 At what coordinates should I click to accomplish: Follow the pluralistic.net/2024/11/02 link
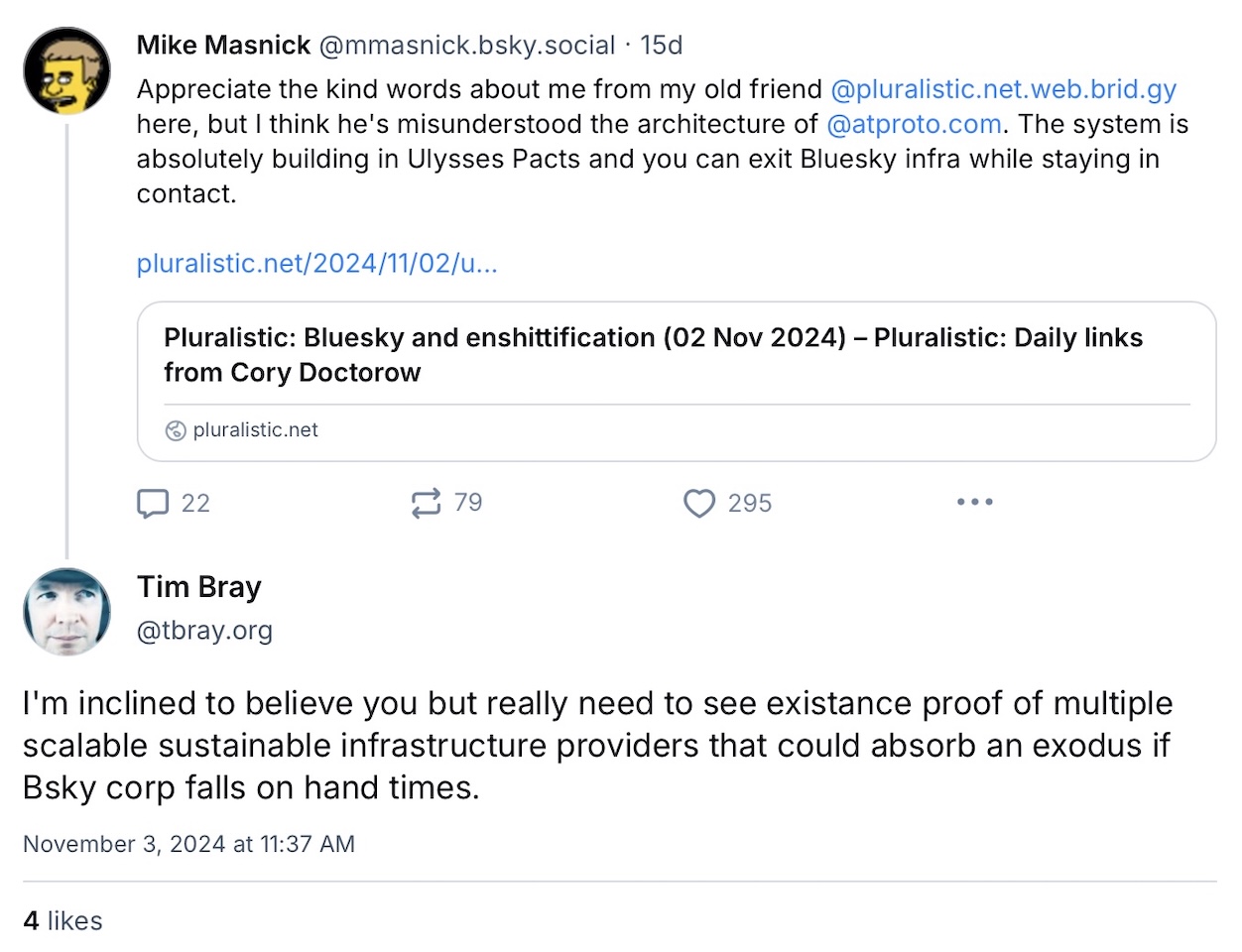317,264
